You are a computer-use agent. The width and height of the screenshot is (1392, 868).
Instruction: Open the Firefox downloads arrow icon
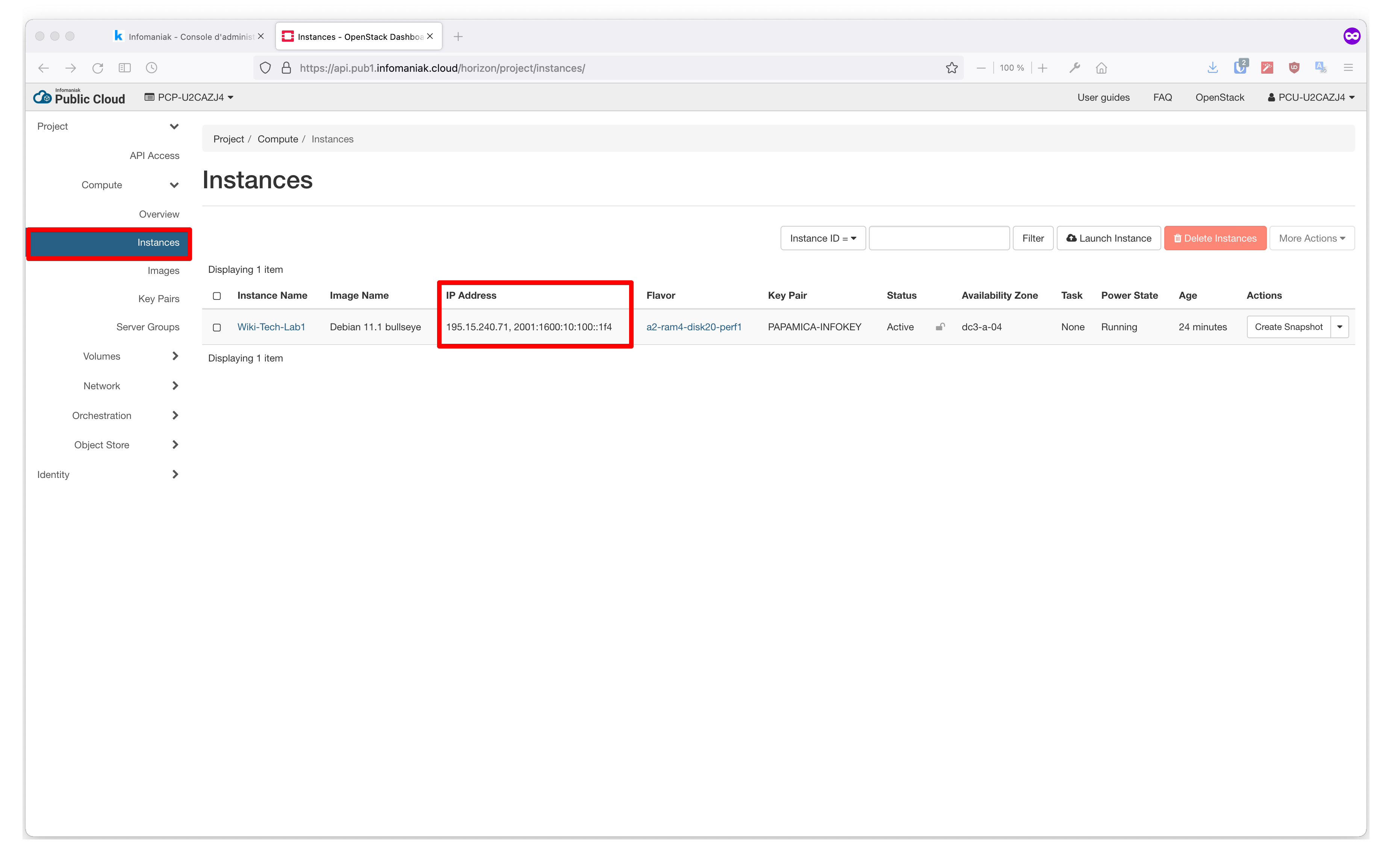point(1212,68)
